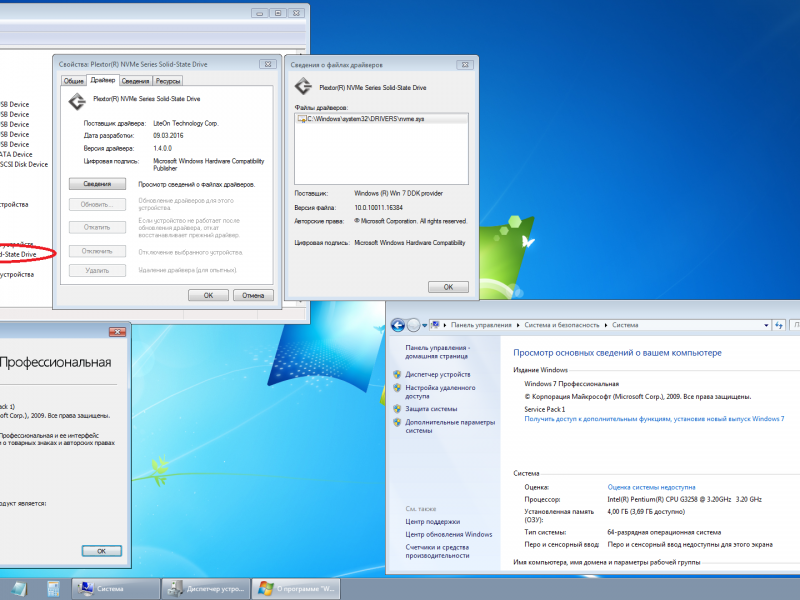Image resolution: width=800 pixels, height=600 pixels.
Task: Open Диспетчер устройств from sidebar
Action: pyautogui.click(x=438, y=374)
